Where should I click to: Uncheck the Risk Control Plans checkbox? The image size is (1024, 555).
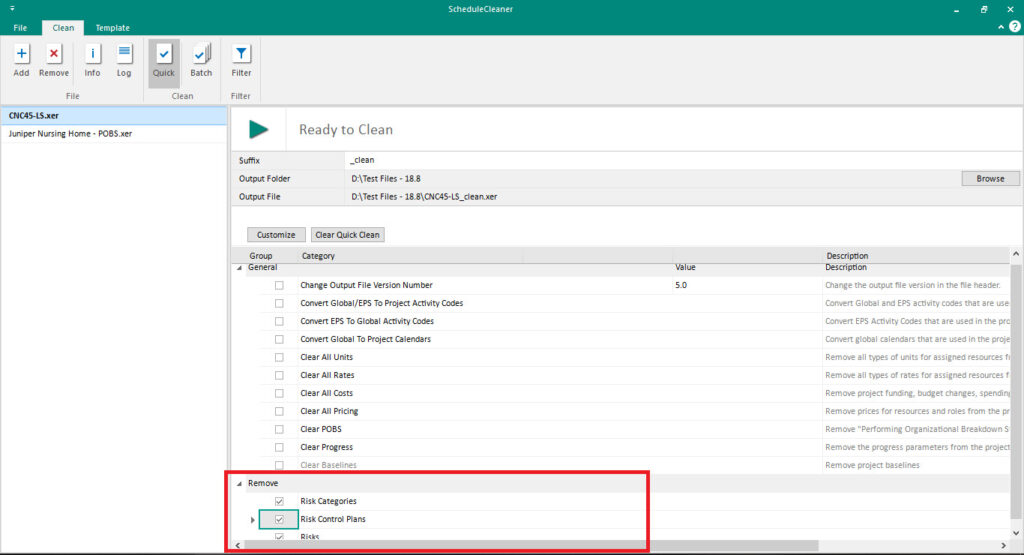(x=279, y=520)
